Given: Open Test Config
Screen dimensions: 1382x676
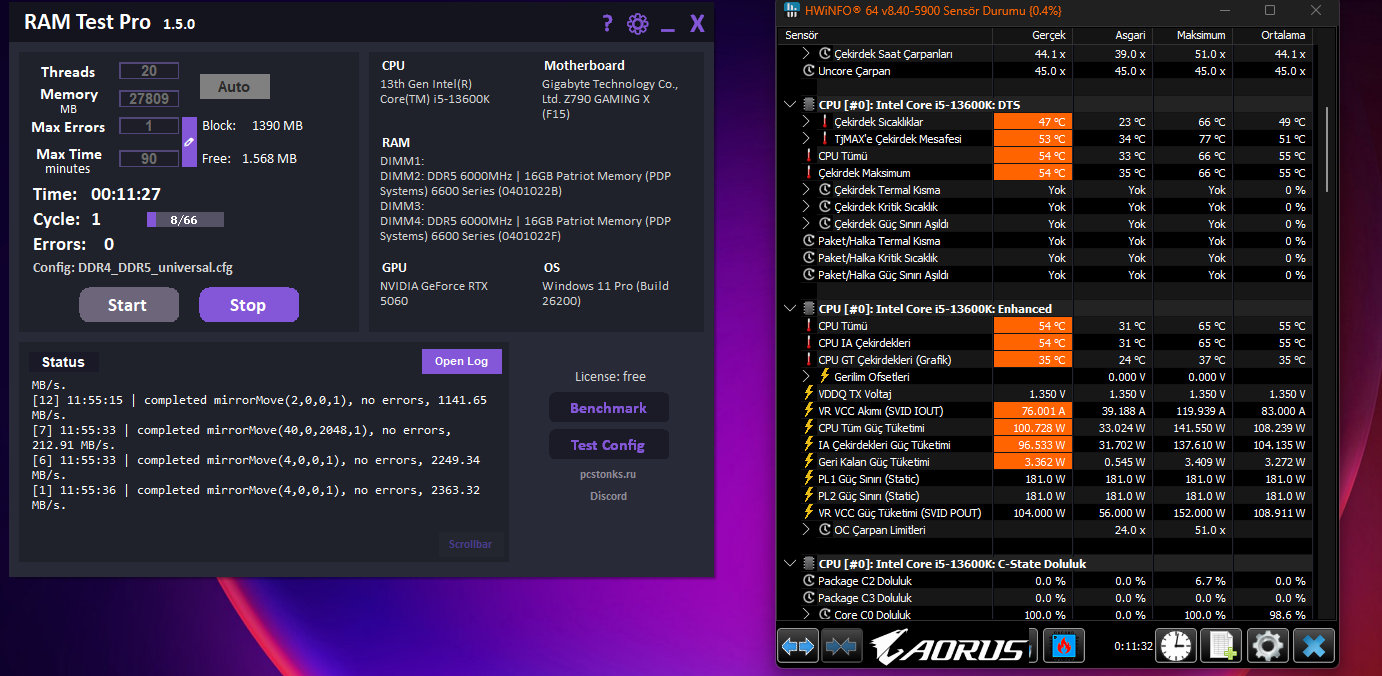Looking at the screenshot, I should click(608, 445).
